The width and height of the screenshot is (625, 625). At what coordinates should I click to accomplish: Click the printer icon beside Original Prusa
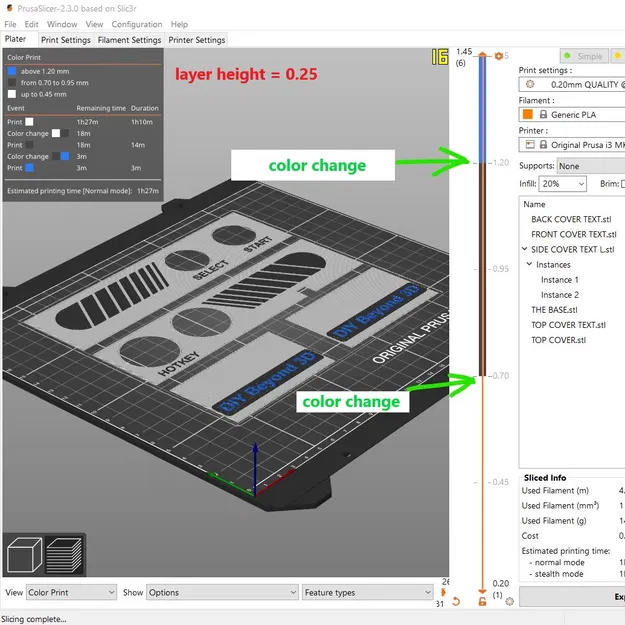tap(530, 144)
